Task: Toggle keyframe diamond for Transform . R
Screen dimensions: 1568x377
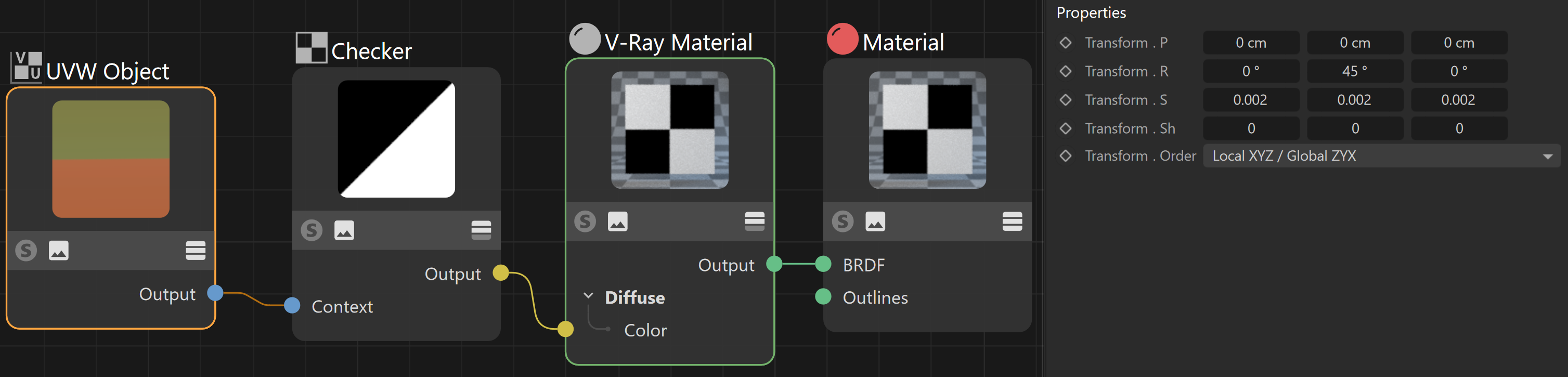Action: point(1065,71)
